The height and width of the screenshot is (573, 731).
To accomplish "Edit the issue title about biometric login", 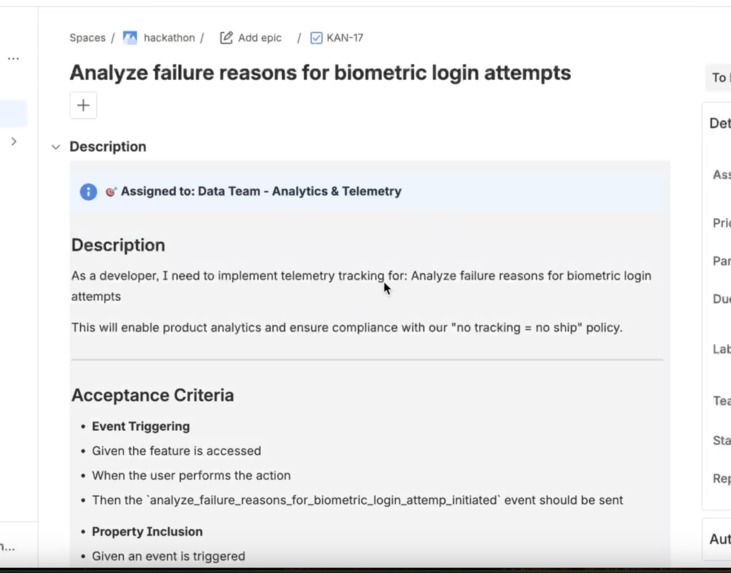I will (x=320, y=73).
